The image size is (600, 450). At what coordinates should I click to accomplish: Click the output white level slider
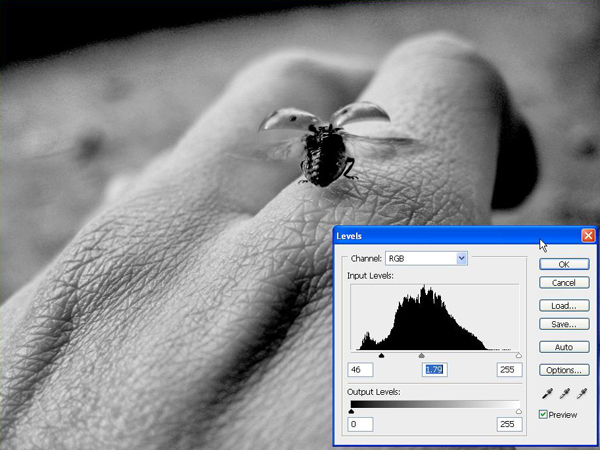[518, 411]
